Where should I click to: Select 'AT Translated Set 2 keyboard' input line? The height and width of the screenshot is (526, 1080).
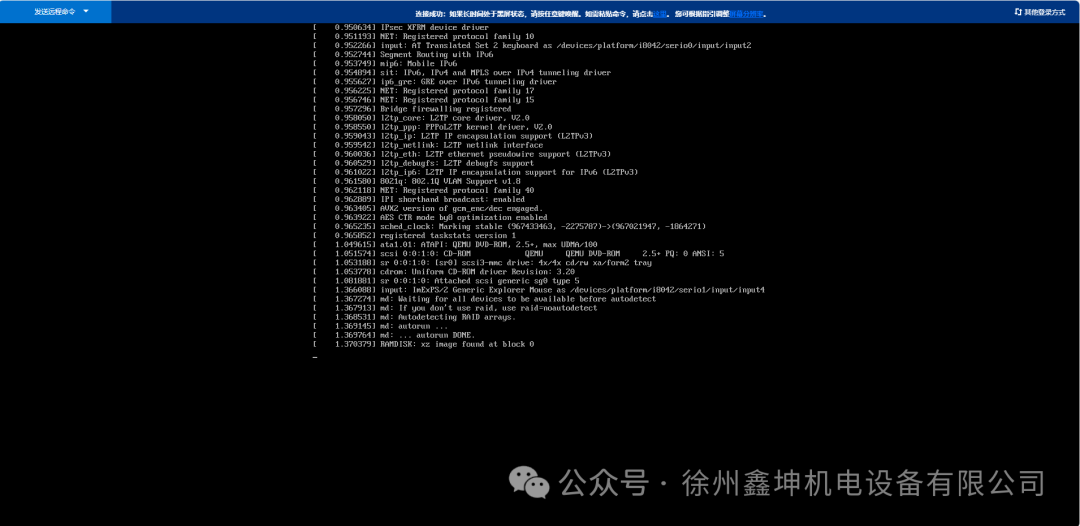[532, 45]
